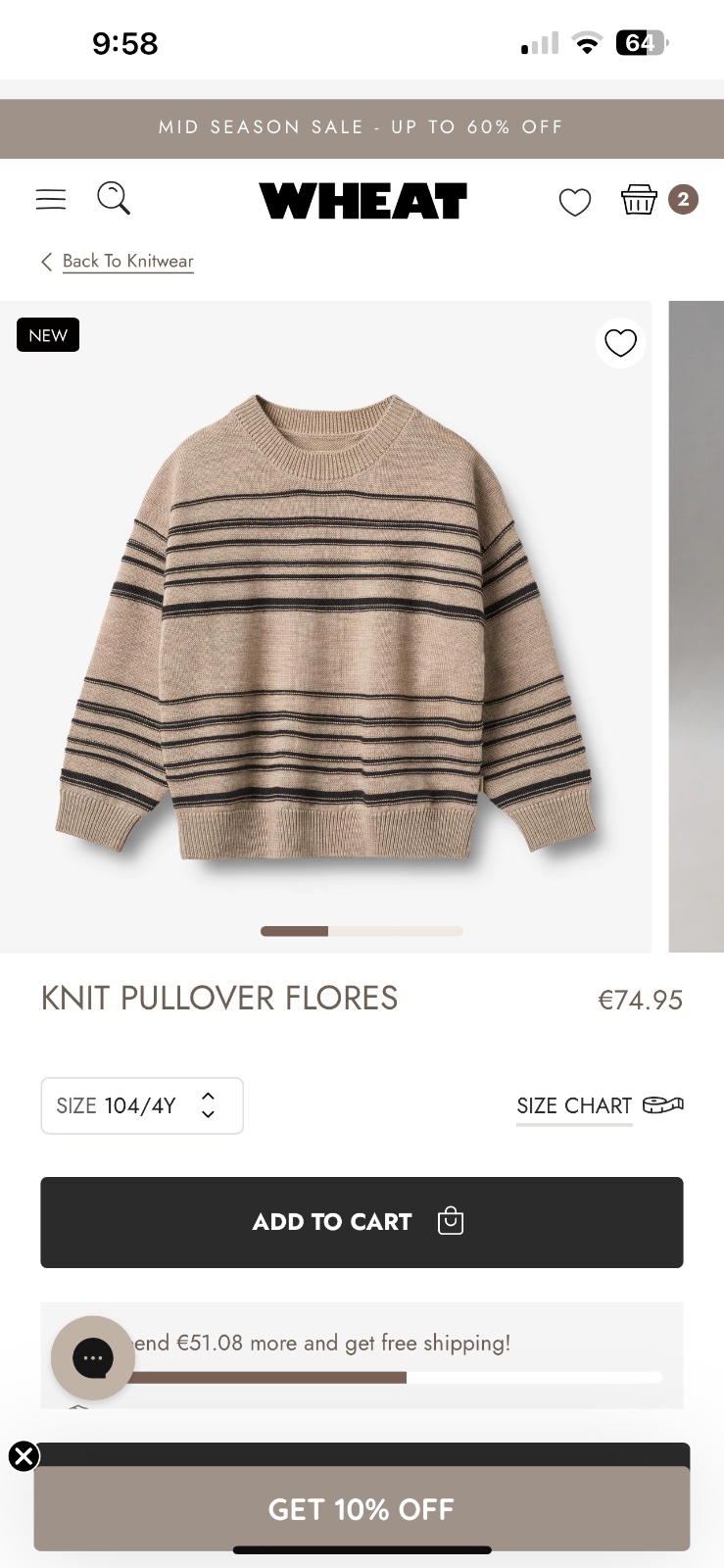The image size is (724, 1568).
Task: Open the shopping basket icon
Action: (x=639, y=199)
